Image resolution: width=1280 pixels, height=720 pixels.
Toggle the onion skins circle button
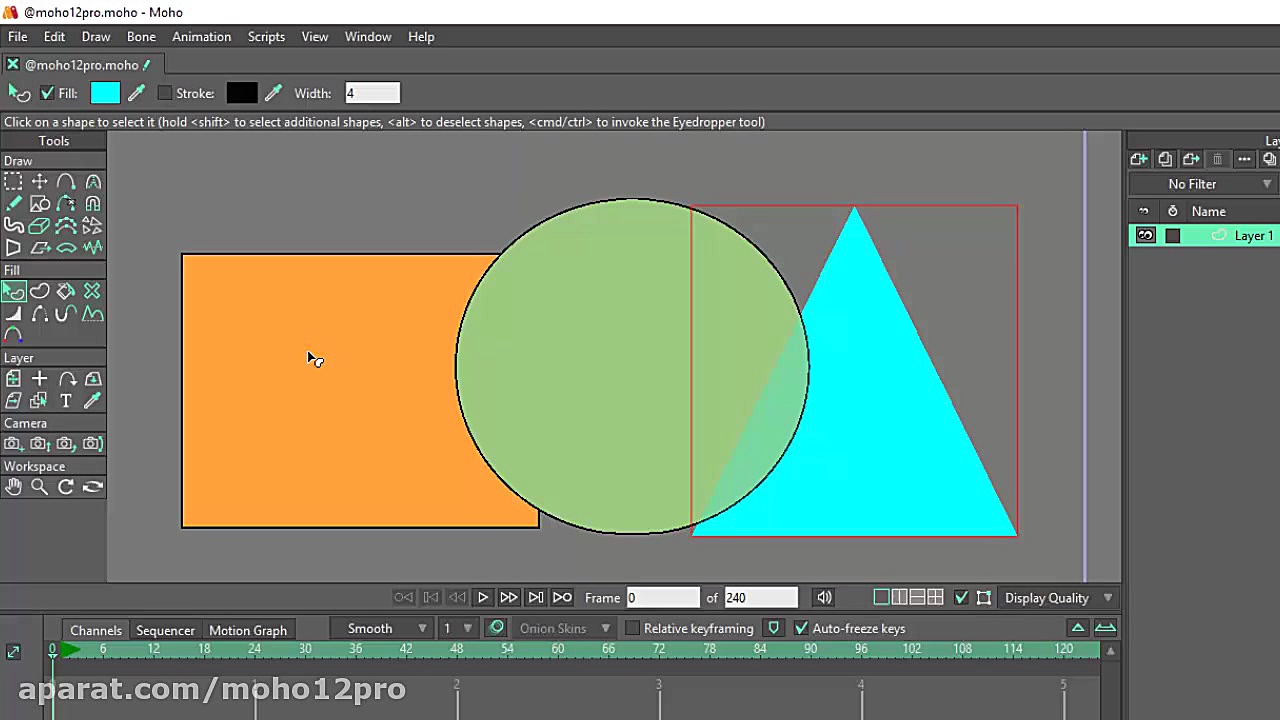pos(496,628)
